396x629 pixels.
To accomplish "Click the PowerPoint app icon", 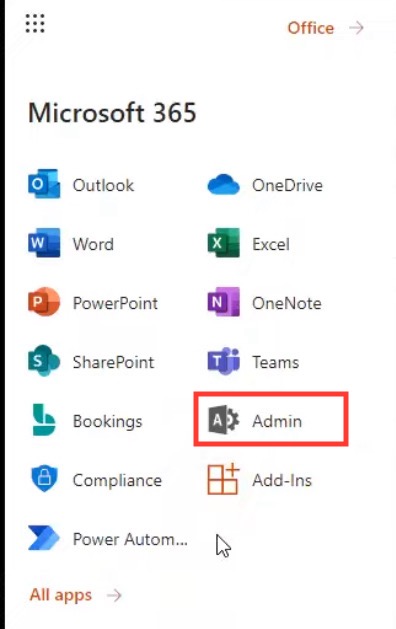I will tap(44, 302).
